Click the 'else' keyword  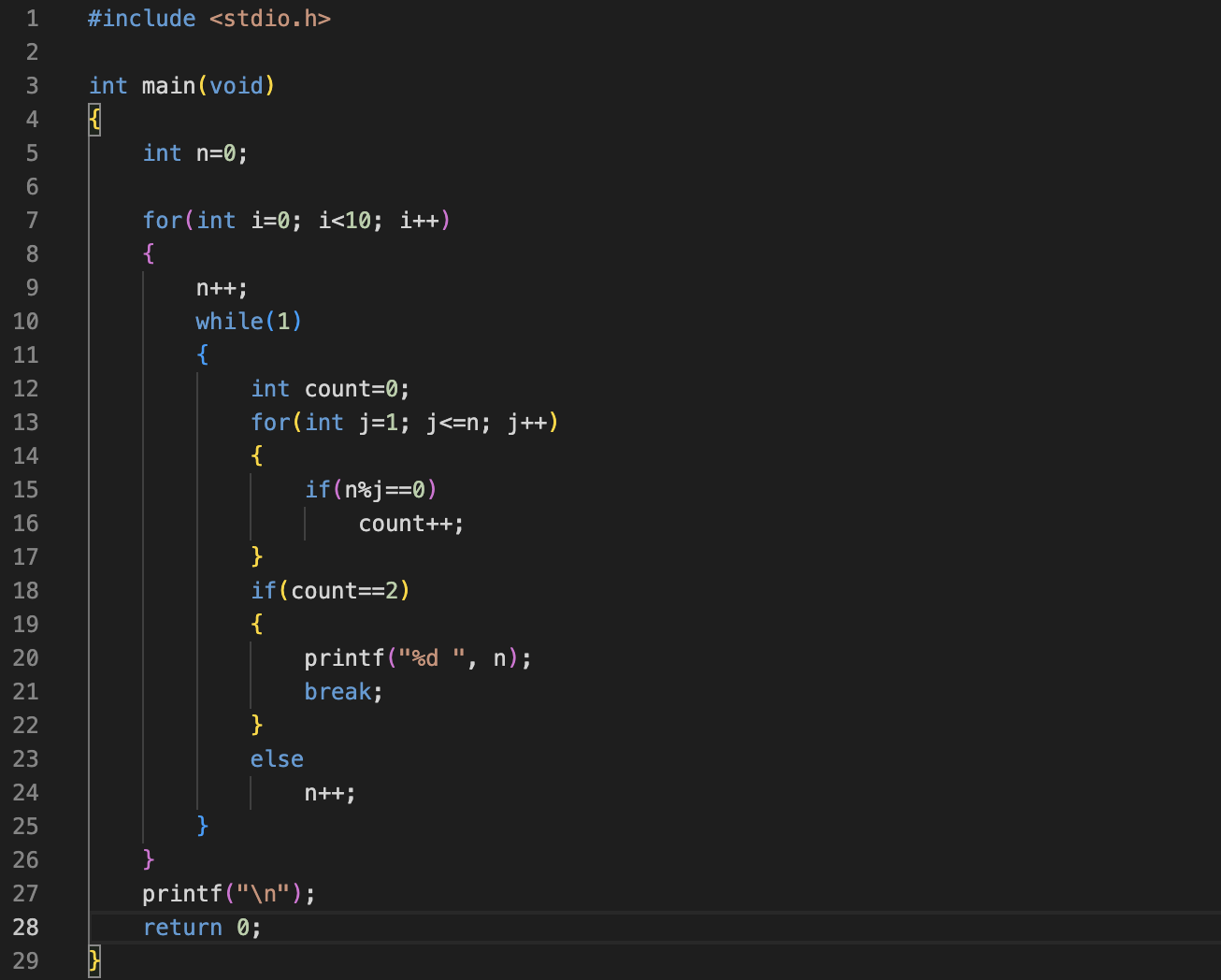coord(277,759)
